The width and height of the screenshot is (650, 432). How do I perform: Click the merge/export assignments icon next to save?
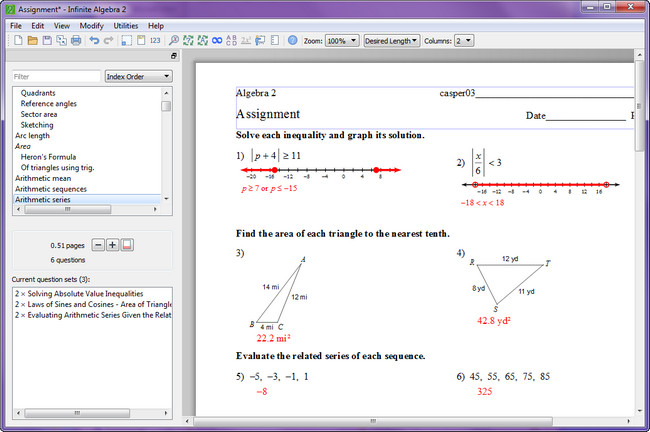pos(61,40)
